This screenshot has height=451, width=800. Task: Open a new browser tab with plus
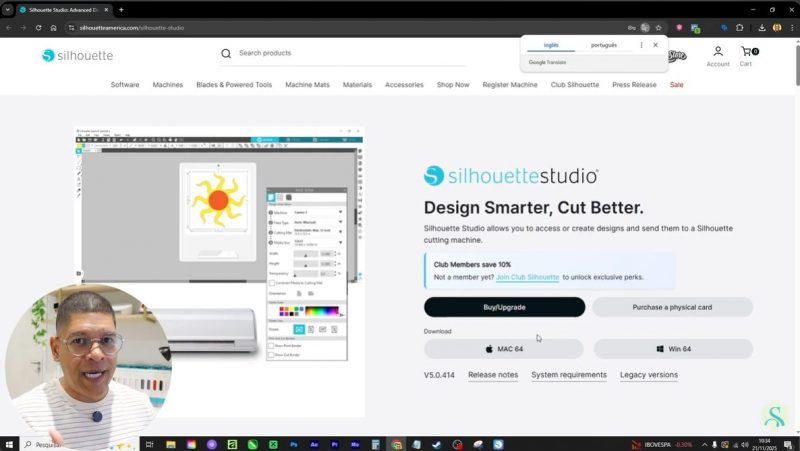(121, 10)
